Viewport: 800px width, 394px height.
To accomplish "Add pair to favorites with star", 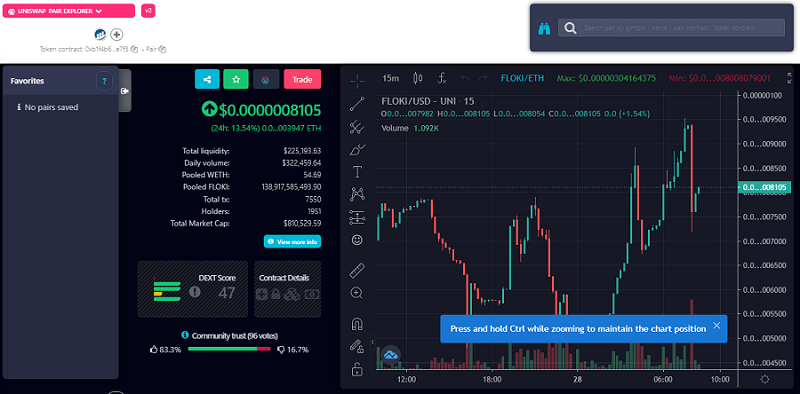I will pyautogui.click(x=236, y=79).
